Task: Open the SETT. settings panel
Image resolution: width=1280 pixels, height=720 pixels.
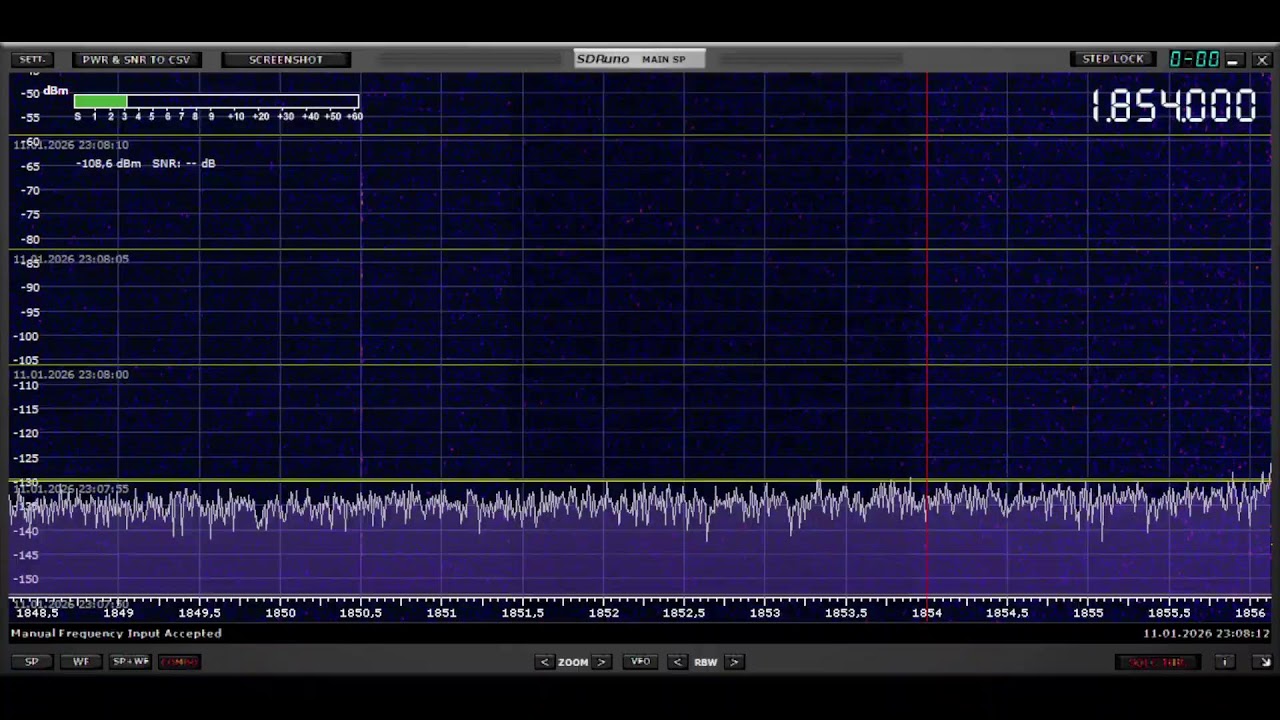Action: pos(33,60)
